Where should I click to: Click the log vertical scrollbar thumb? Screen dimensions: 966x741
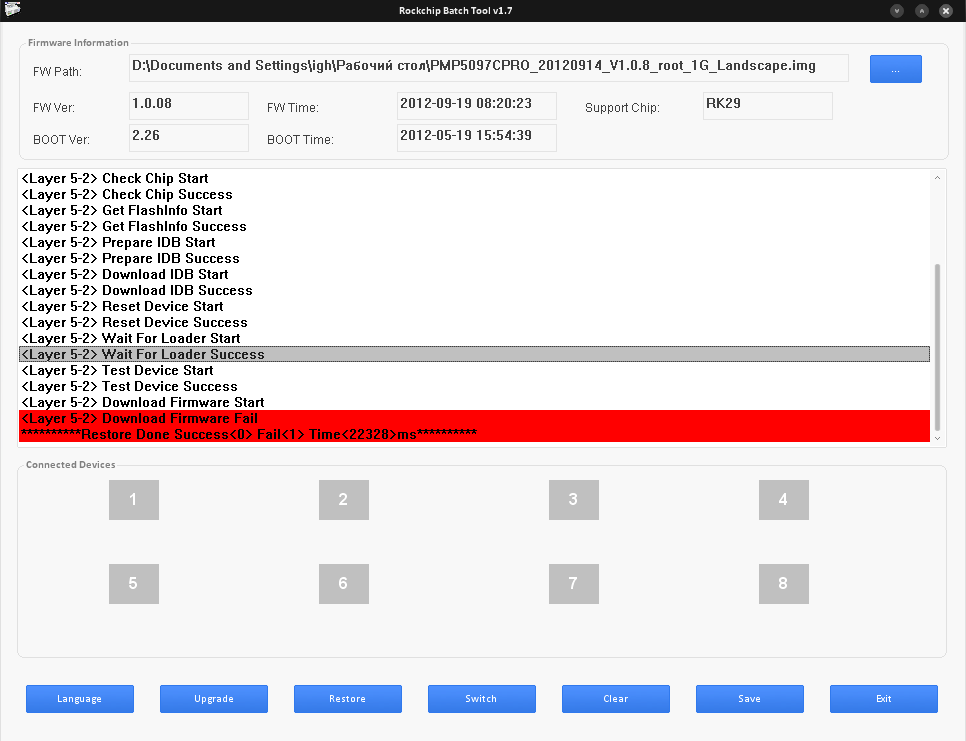937,347
